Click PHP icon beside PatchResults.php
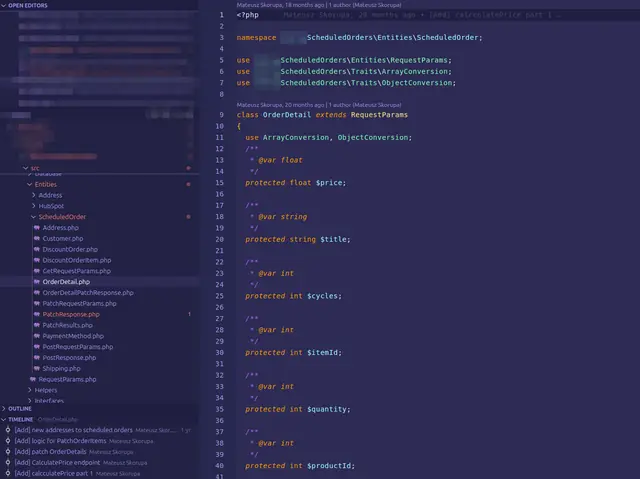 [x=37, y=325]
